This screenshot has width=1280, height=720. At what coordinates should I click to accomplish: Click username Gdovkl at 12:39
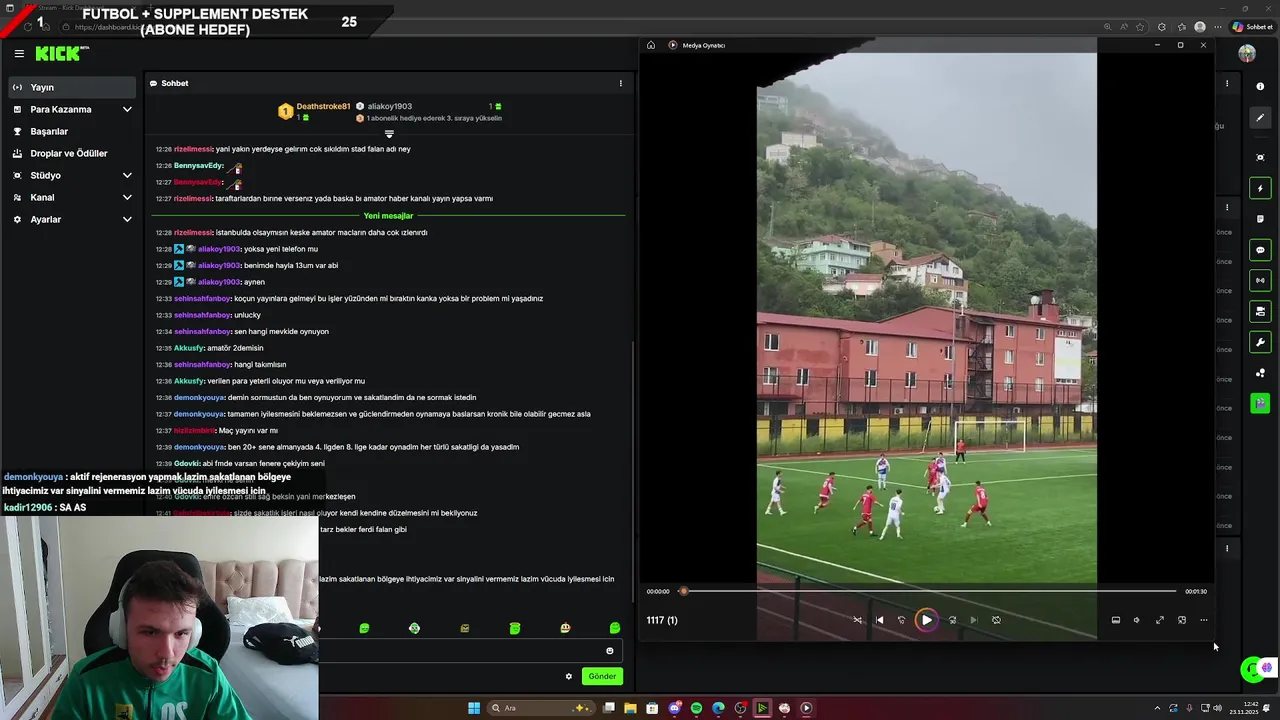pyautogui.click(x=186, y=464)
